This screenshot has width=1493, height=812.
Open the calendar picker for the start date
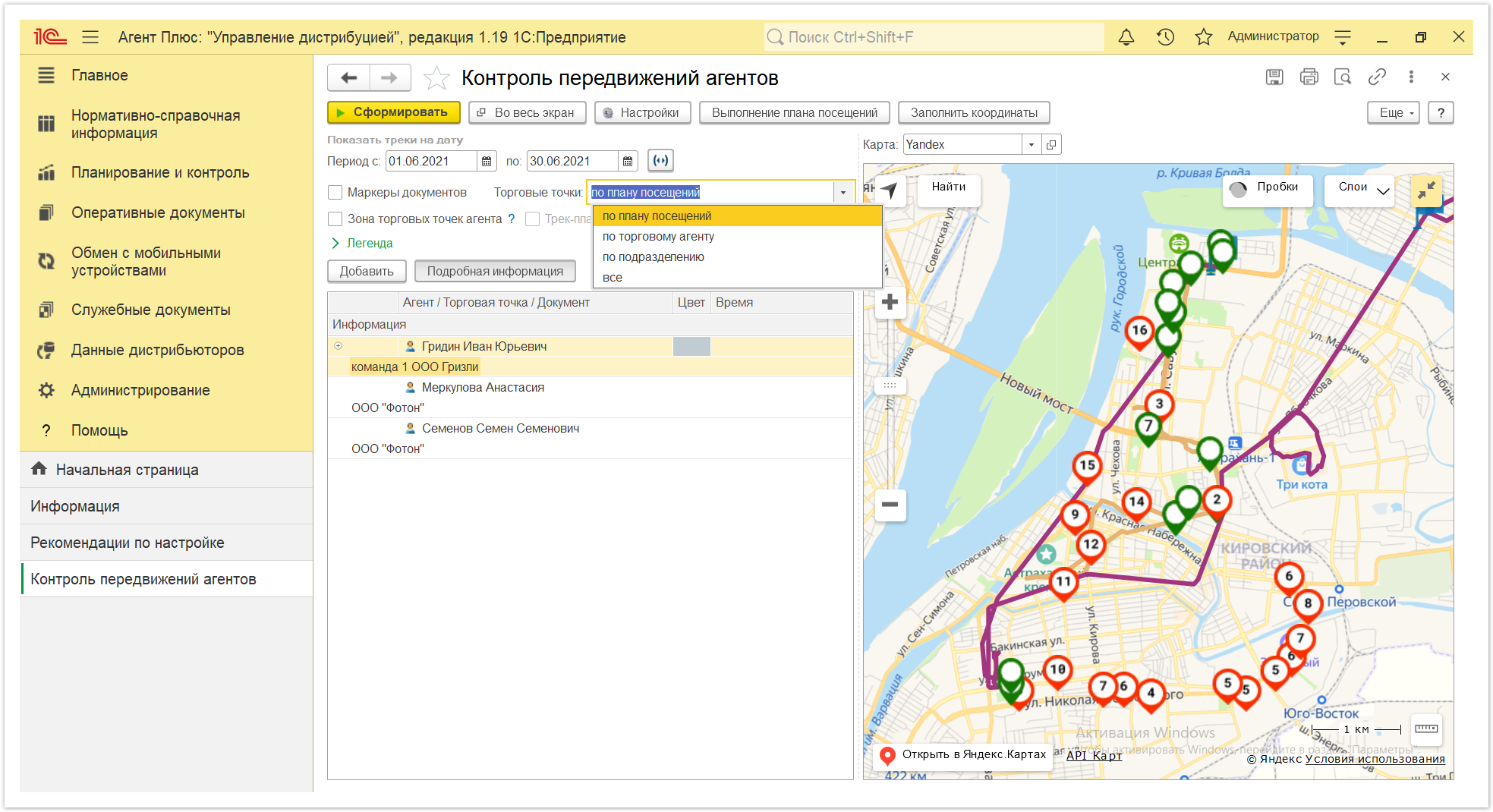pyautogui.click(x=487, y=161)
